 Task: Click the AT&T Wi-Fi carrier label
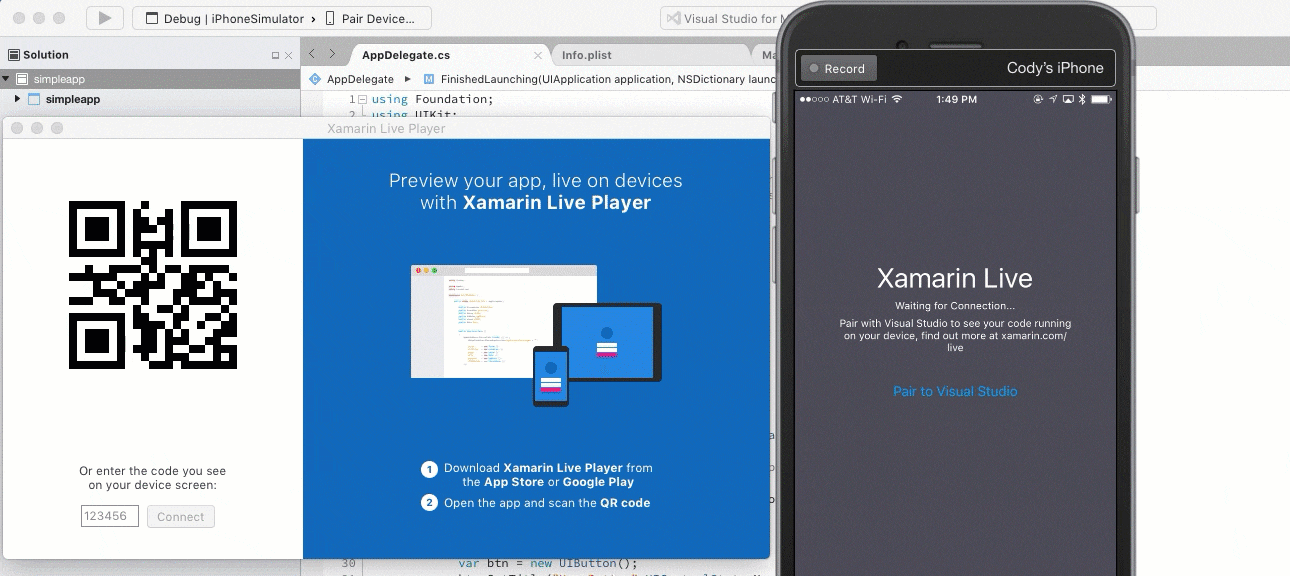click(859, 99)
